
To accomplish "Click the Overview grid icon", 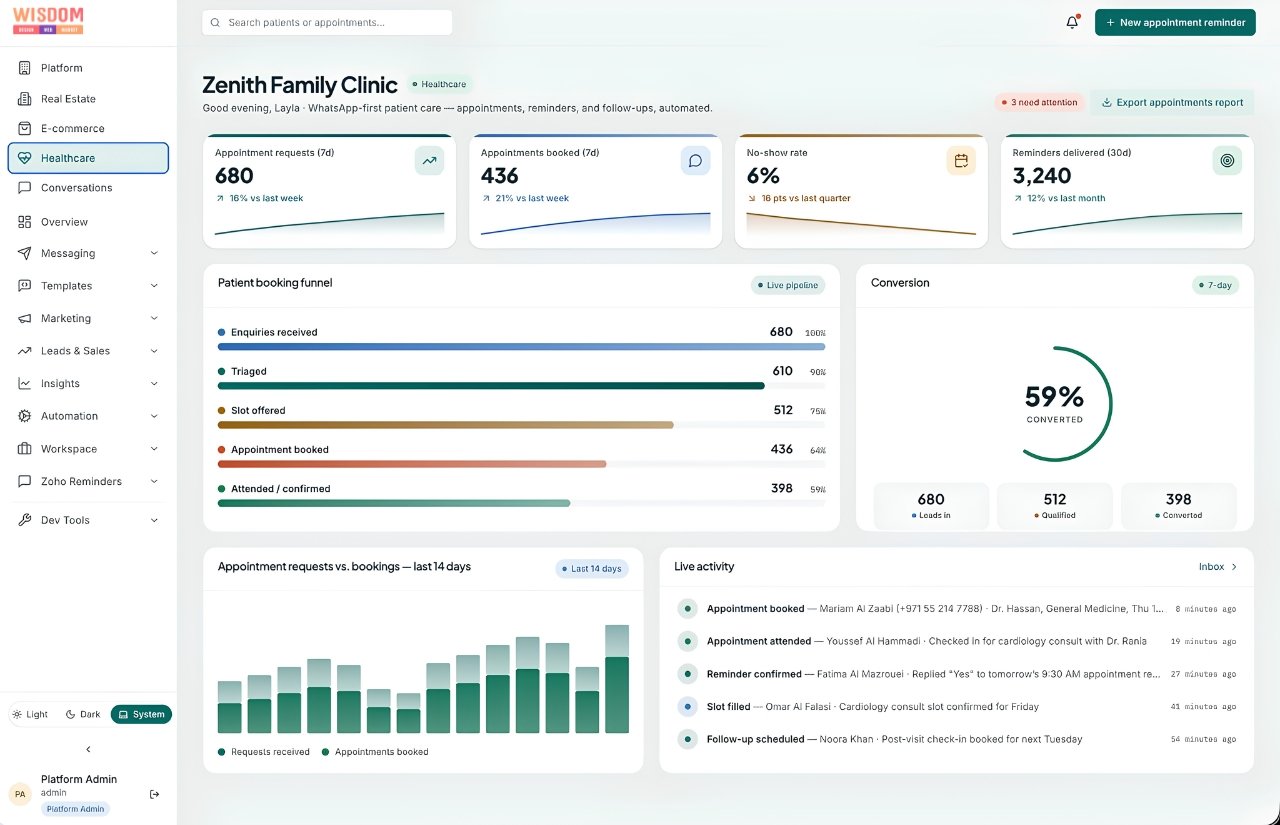I will tap(24, 222).
